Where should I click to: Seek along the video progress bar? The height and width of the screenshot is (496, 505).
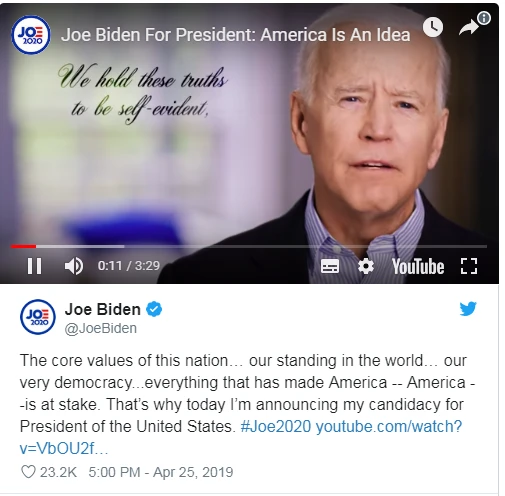(x=249, y=247)
